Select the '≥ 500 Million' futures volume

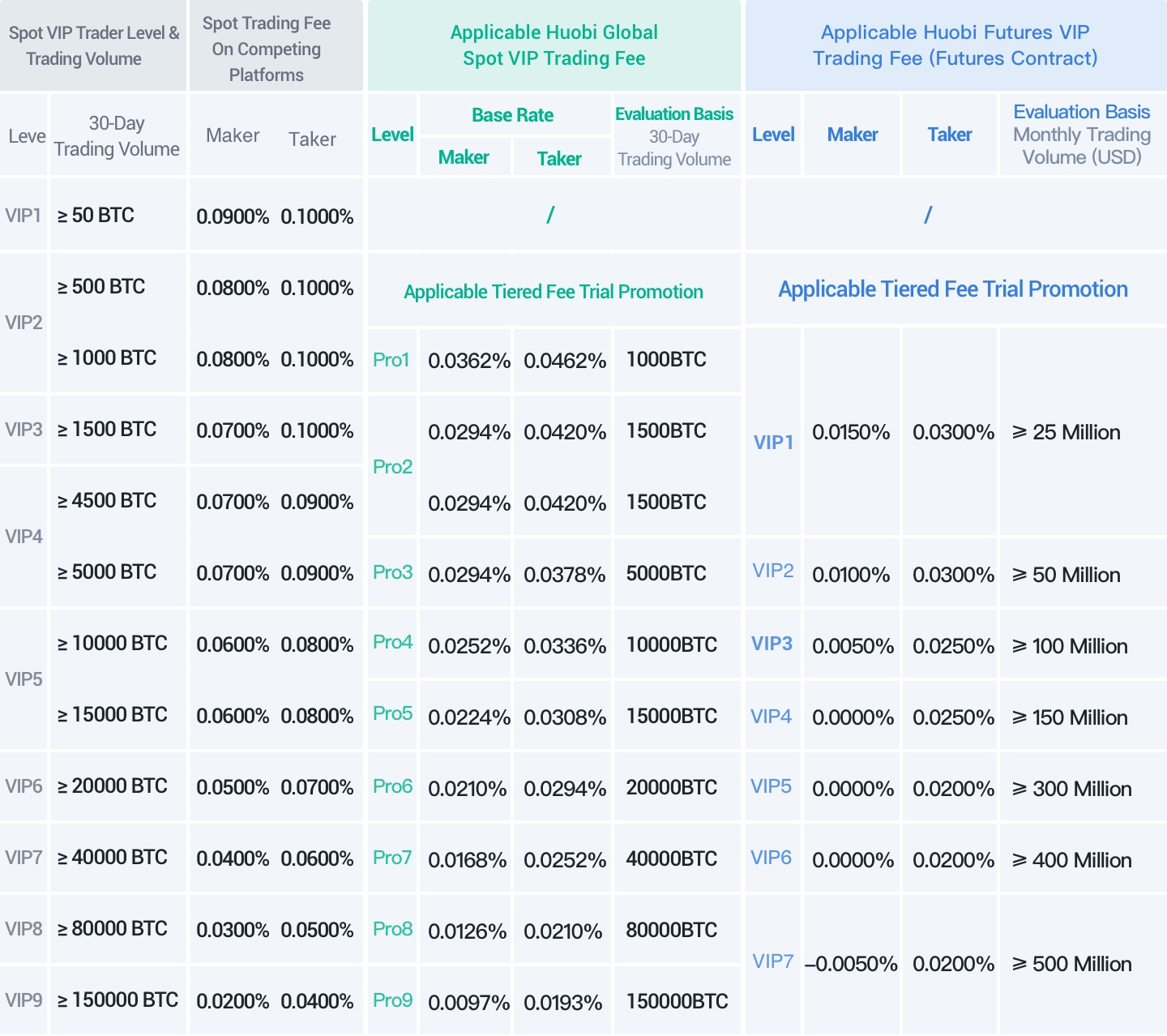(x=1072, y=964)
